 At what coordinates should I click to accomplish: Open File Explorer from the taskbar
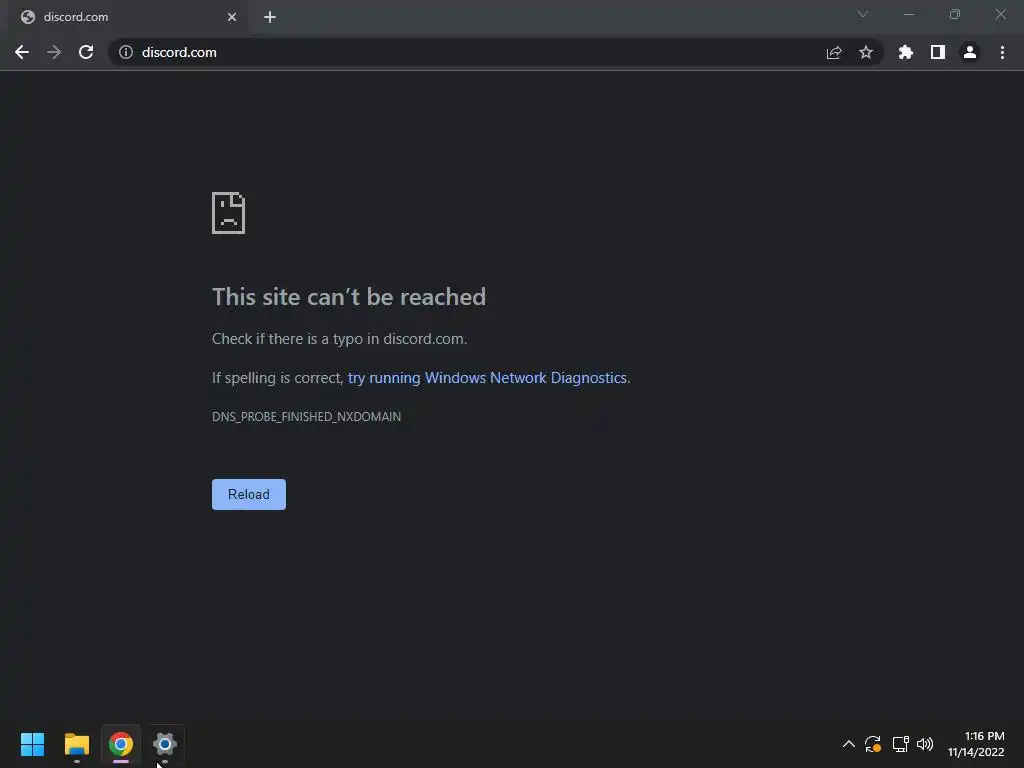77,744
